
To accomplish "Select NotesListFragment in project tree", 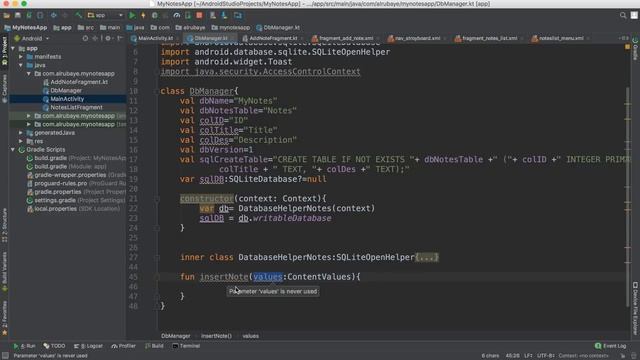I will [73, 107].
